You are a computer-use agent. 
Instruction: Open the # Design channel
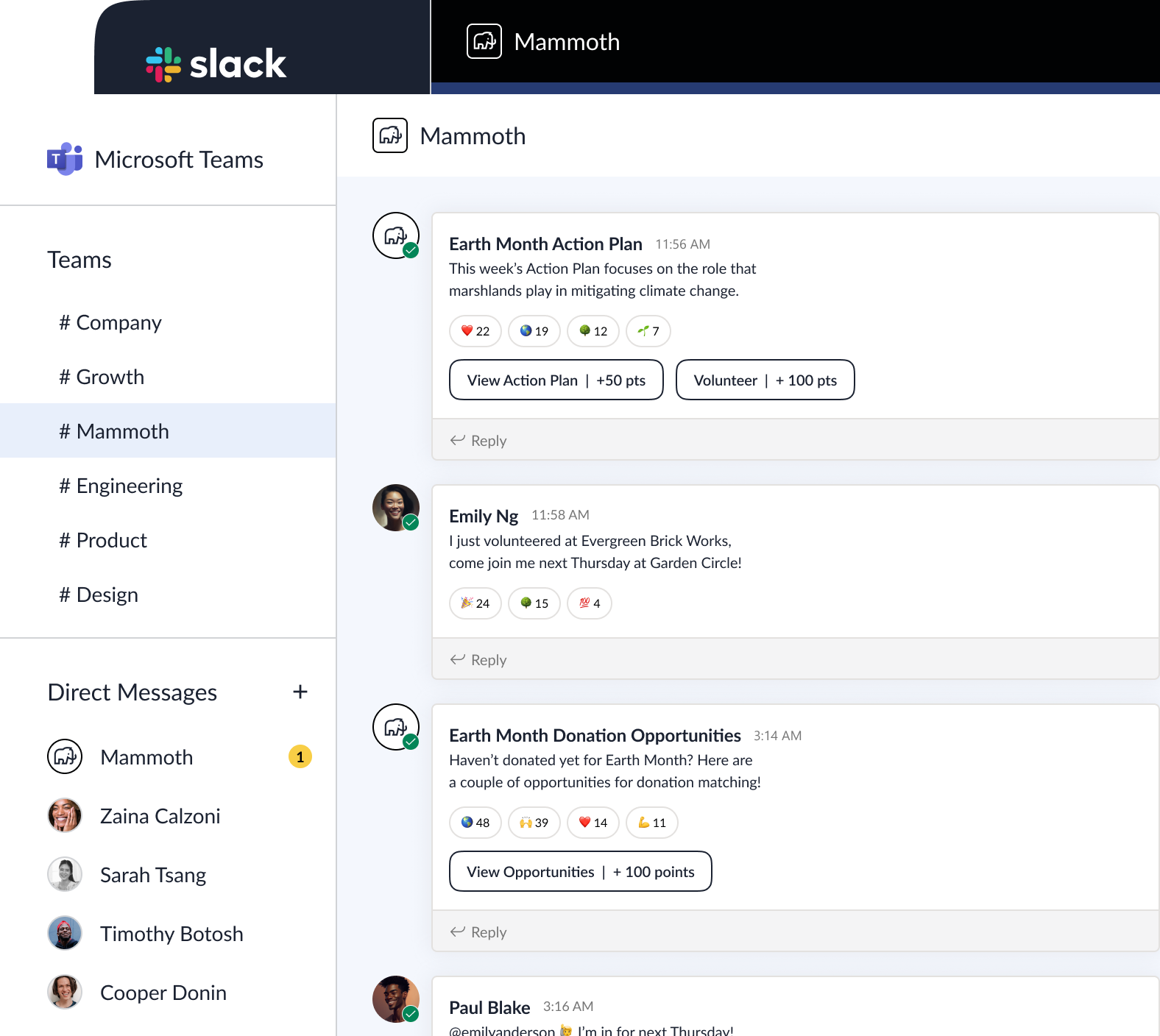[168, 595]
